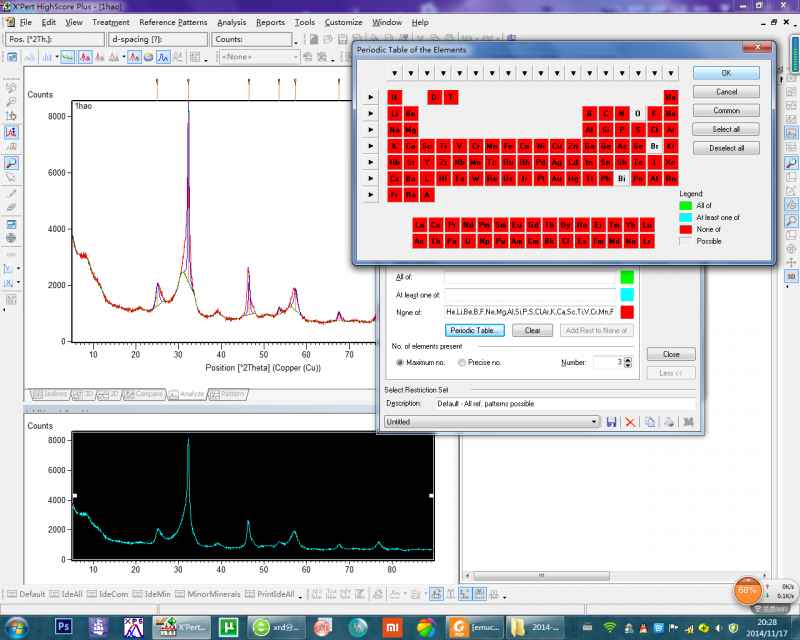Click the save restriction set icon

(611, 422)
